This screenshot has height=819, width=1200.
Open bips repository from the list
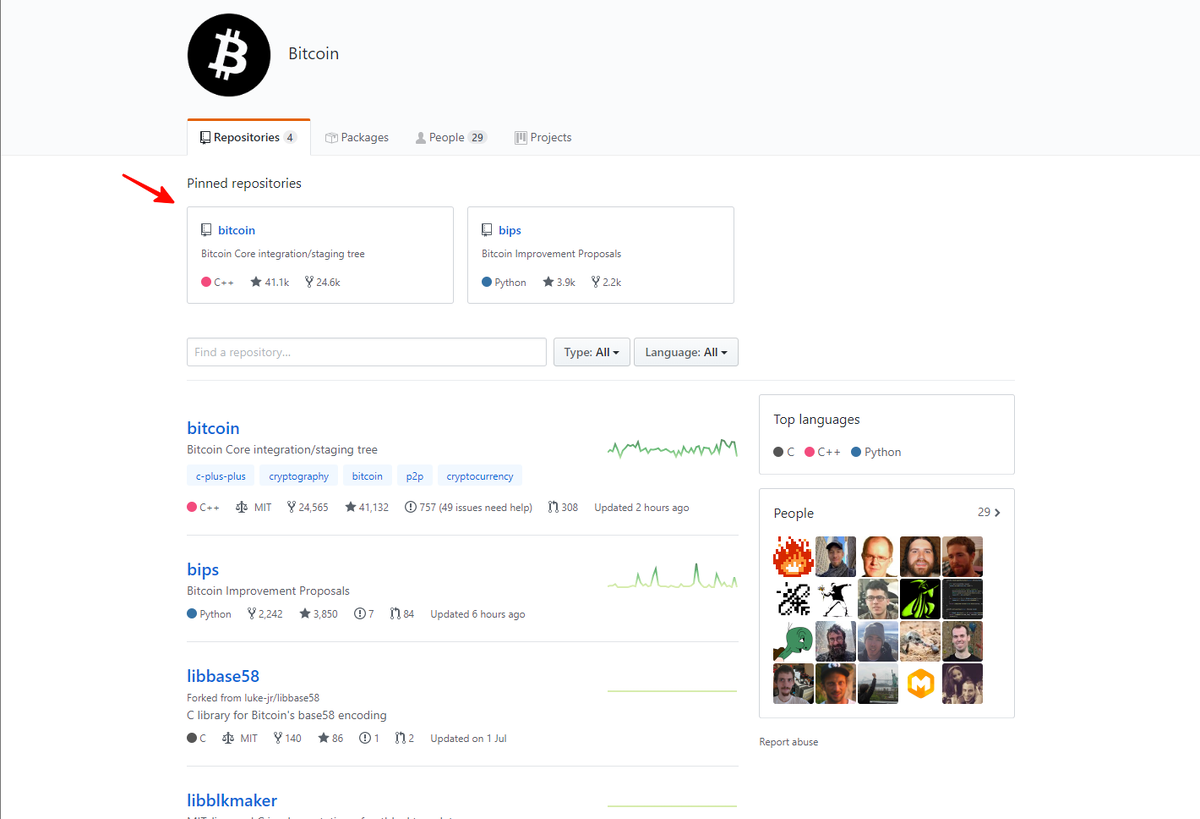click(x=203, y=570)
